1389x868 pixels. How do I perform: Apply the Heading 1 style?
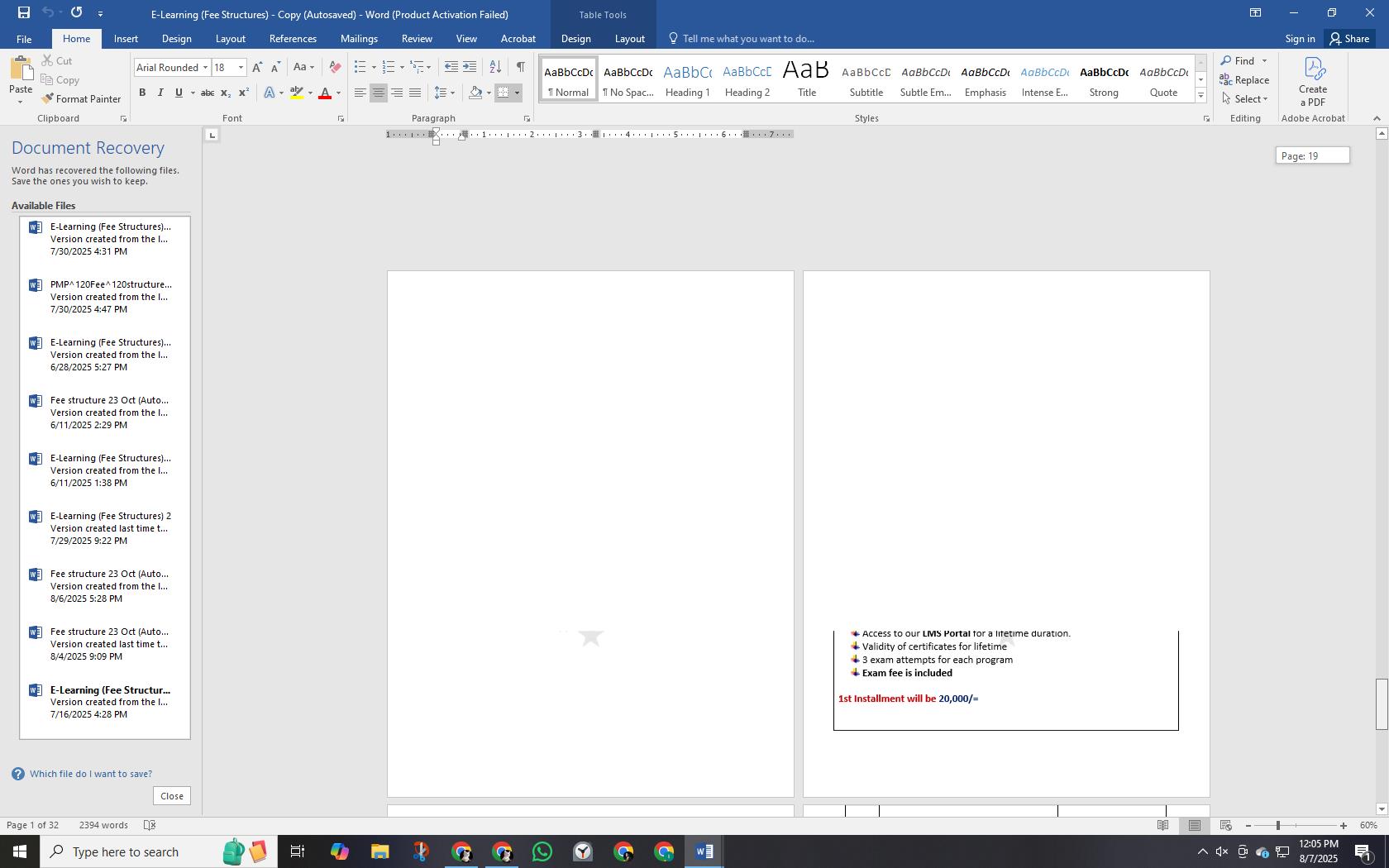tap(688, 80)
